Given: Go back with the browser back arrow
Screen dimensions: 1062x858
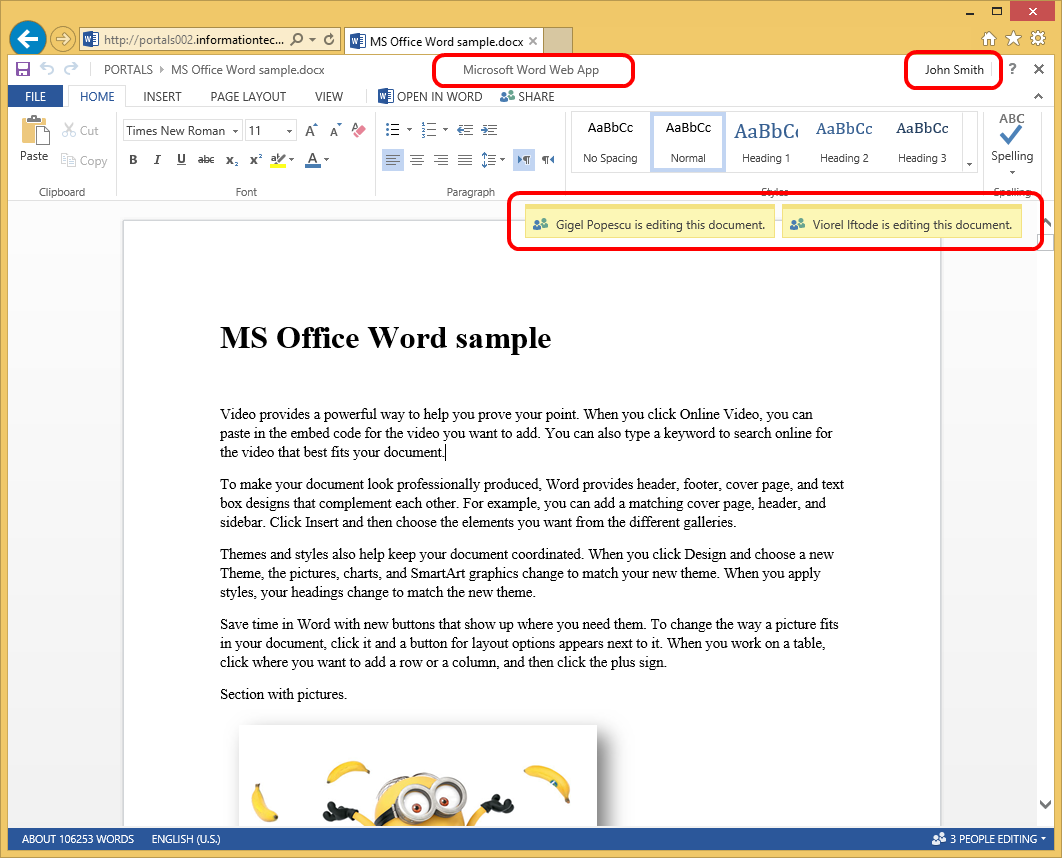Looking at the screenshot, I should pyautogui.click(x=28, y=39).
